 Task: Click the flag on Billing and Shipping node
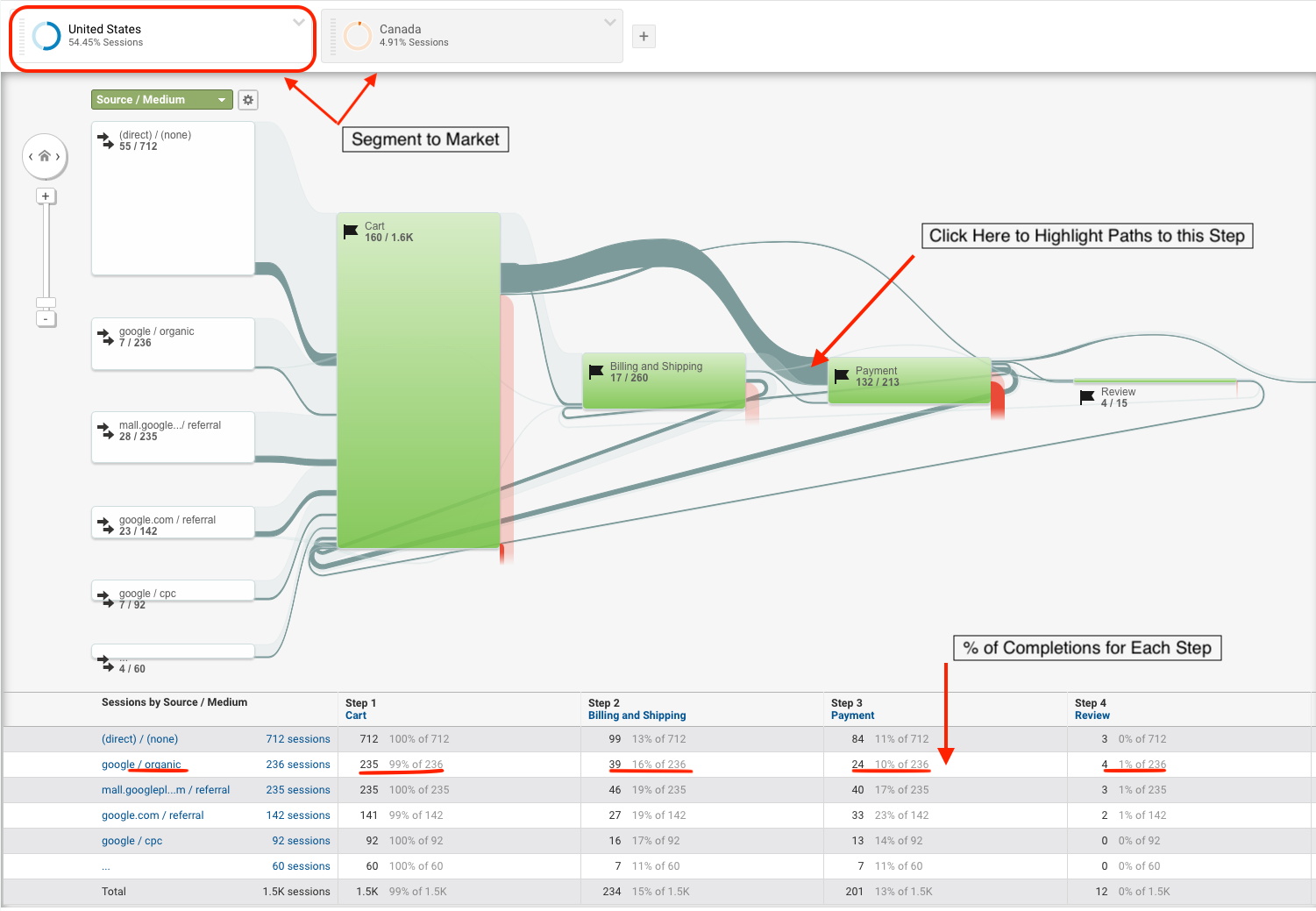click(x=597, y=371)
